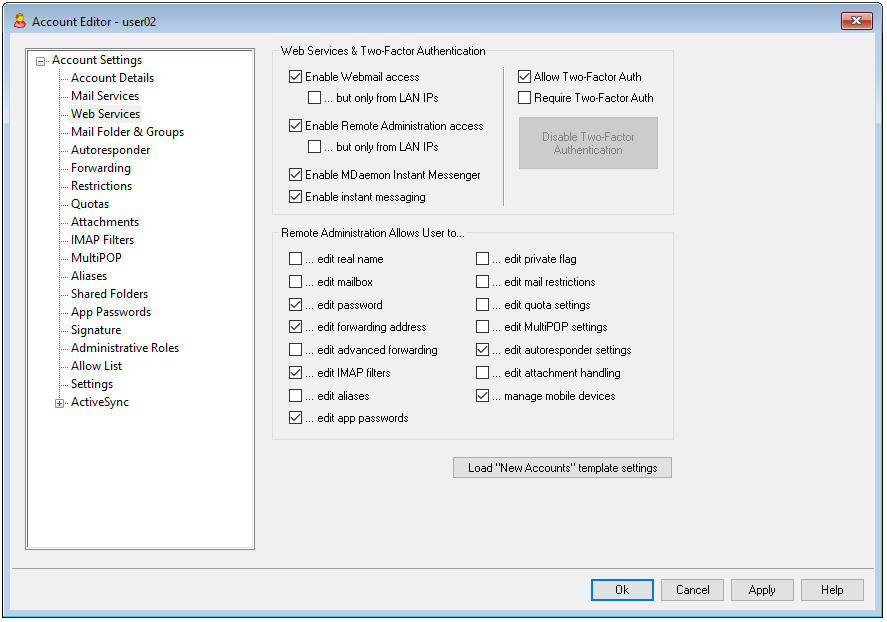887x622 pixels.
Task: Disable the Enable Webmail access checkbox
Action: tap(296, 77)
